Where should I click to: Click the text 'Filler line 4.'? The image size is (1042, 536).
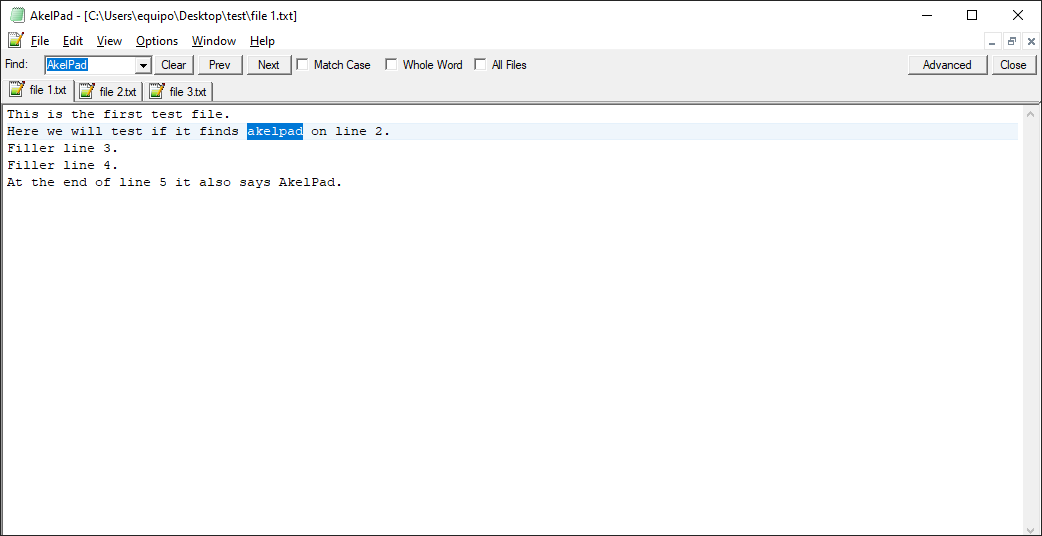(62, 165)
